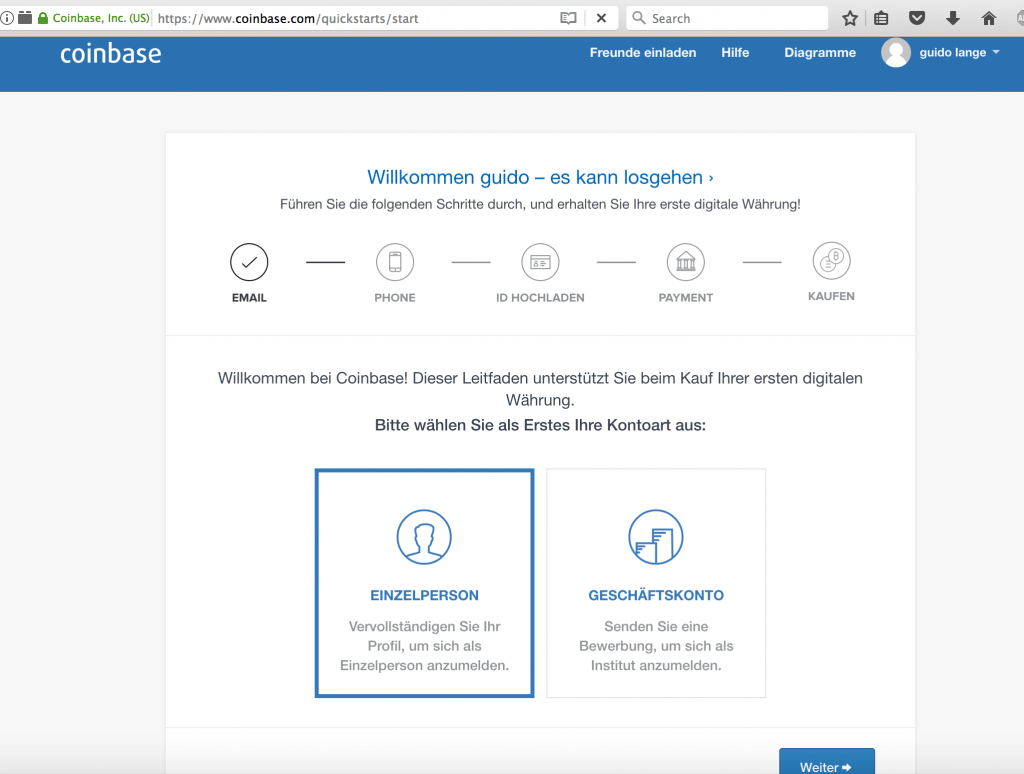This screenshot has width=1024, height=774.
Task: Click the Einzelperson person icon
Action: tap(424, 537)
